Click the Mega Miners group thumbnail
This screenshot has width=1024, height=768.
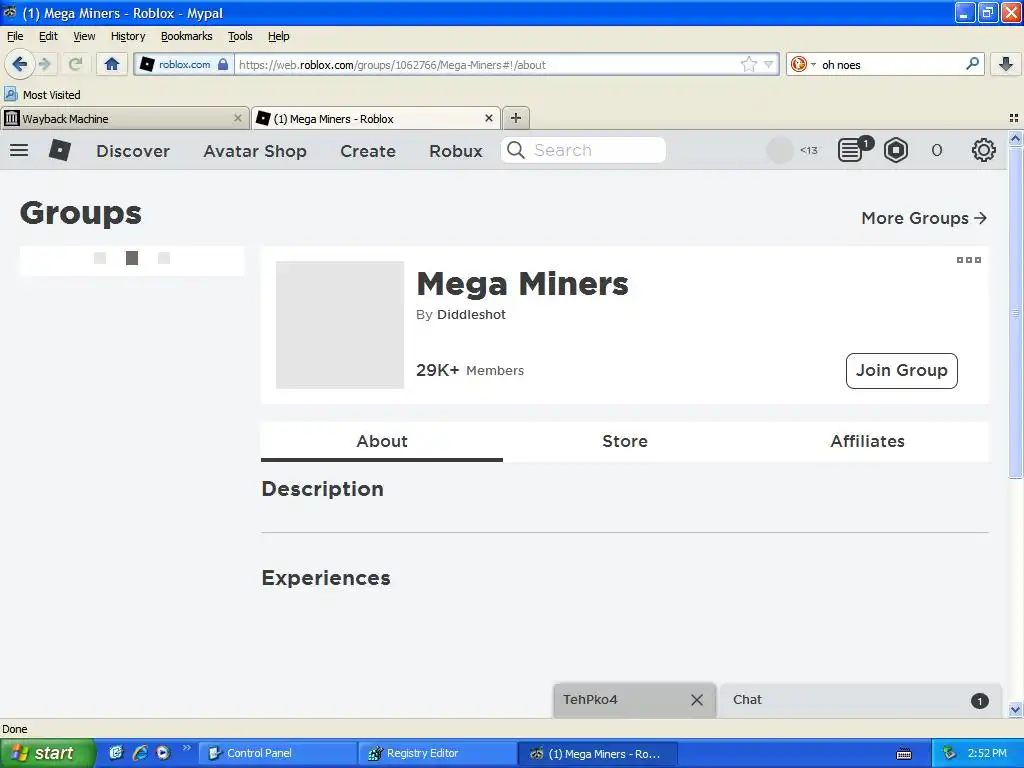tap(340, 325)
